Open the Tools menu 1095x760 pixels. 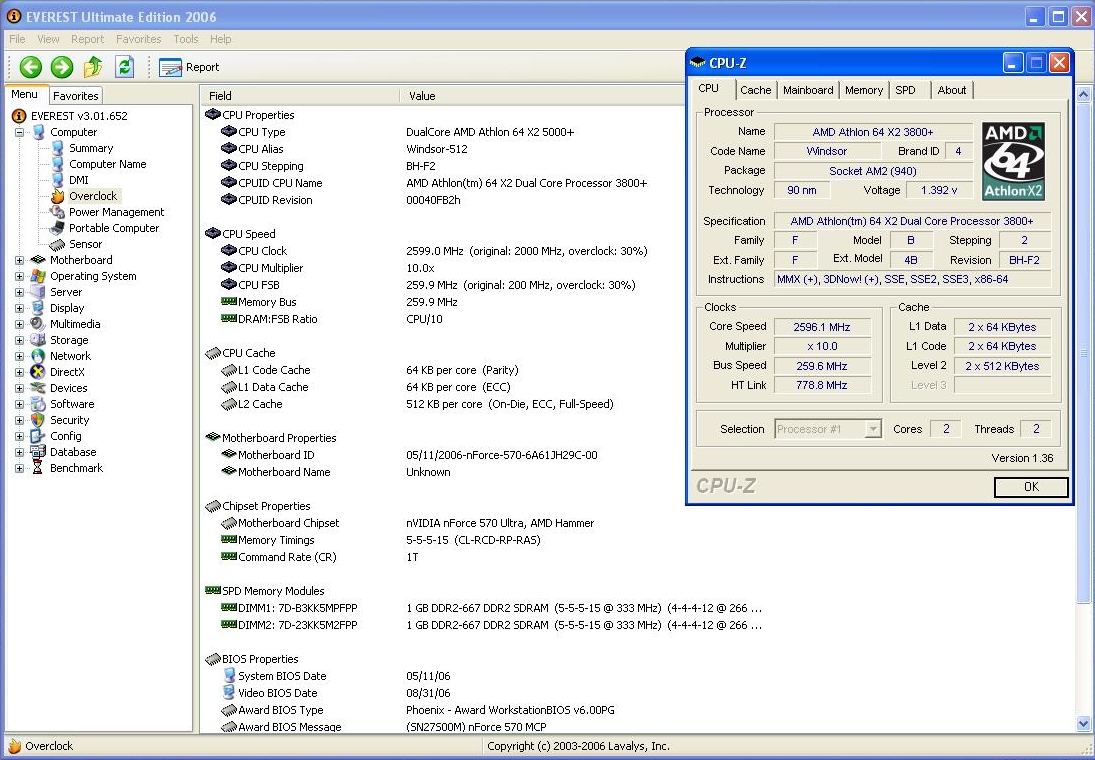[x=186, y=39]
